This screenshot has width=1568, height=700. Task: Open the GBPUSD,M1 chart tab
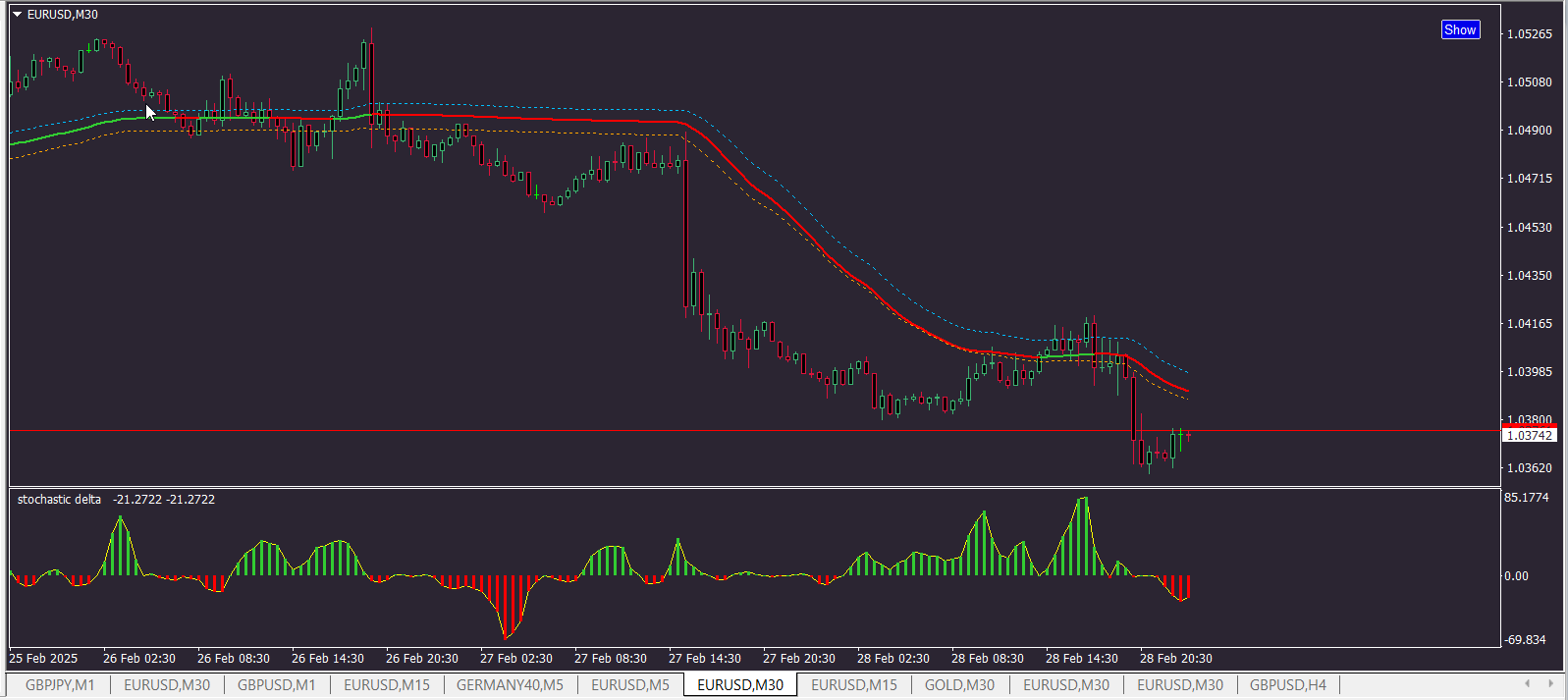pyautogui.click(x=277, y=684)
